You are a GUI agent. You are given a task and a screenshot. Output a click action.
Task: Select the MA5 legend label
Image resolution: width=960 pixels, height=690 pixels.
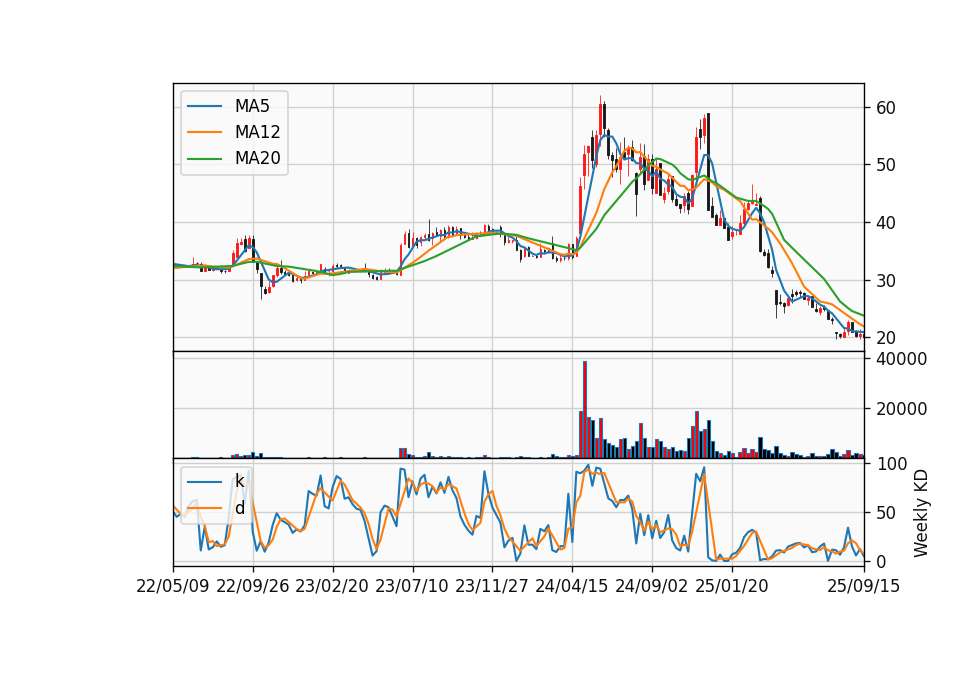252,106
